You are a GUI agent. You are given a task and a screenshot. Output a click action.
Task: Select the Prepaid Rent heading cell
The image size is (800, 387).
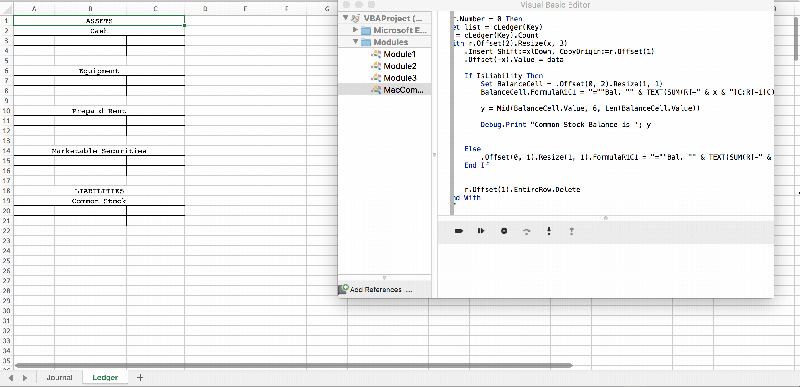click(x=99, y=111)
